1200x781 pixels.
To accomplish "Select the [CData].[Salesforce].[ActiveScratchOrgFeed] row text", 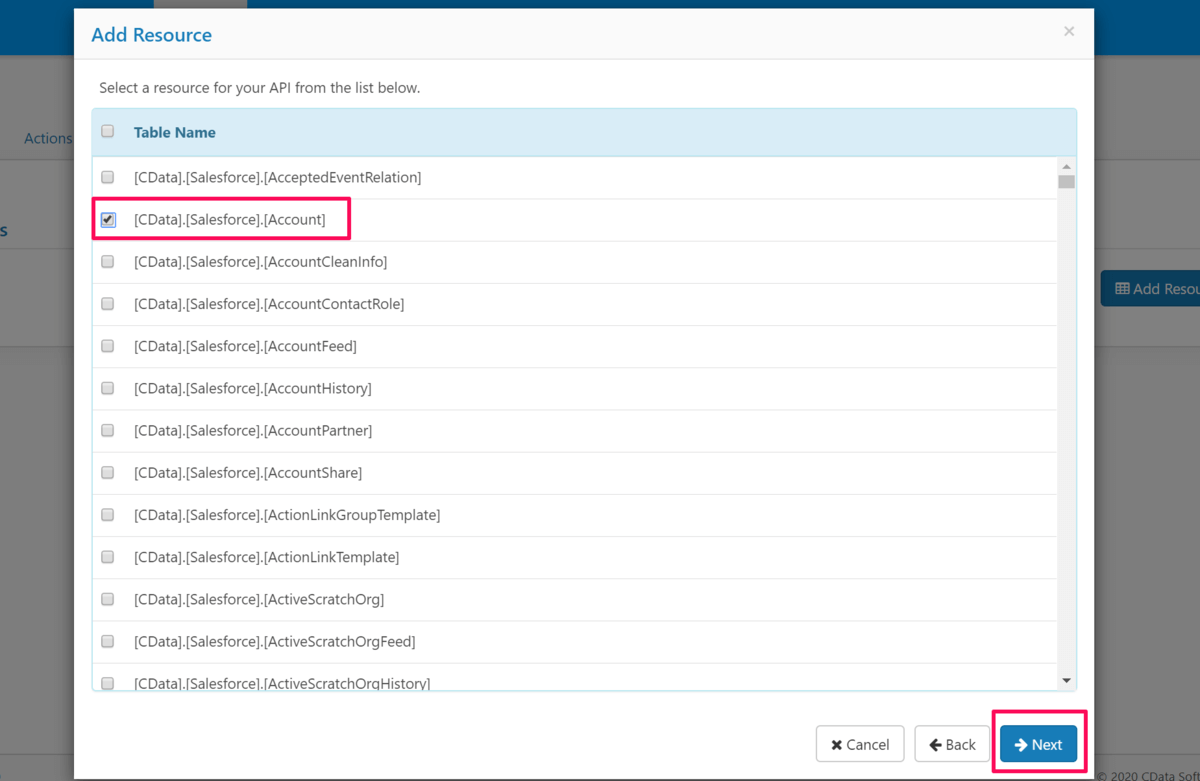I will click(x=275, y=641).
